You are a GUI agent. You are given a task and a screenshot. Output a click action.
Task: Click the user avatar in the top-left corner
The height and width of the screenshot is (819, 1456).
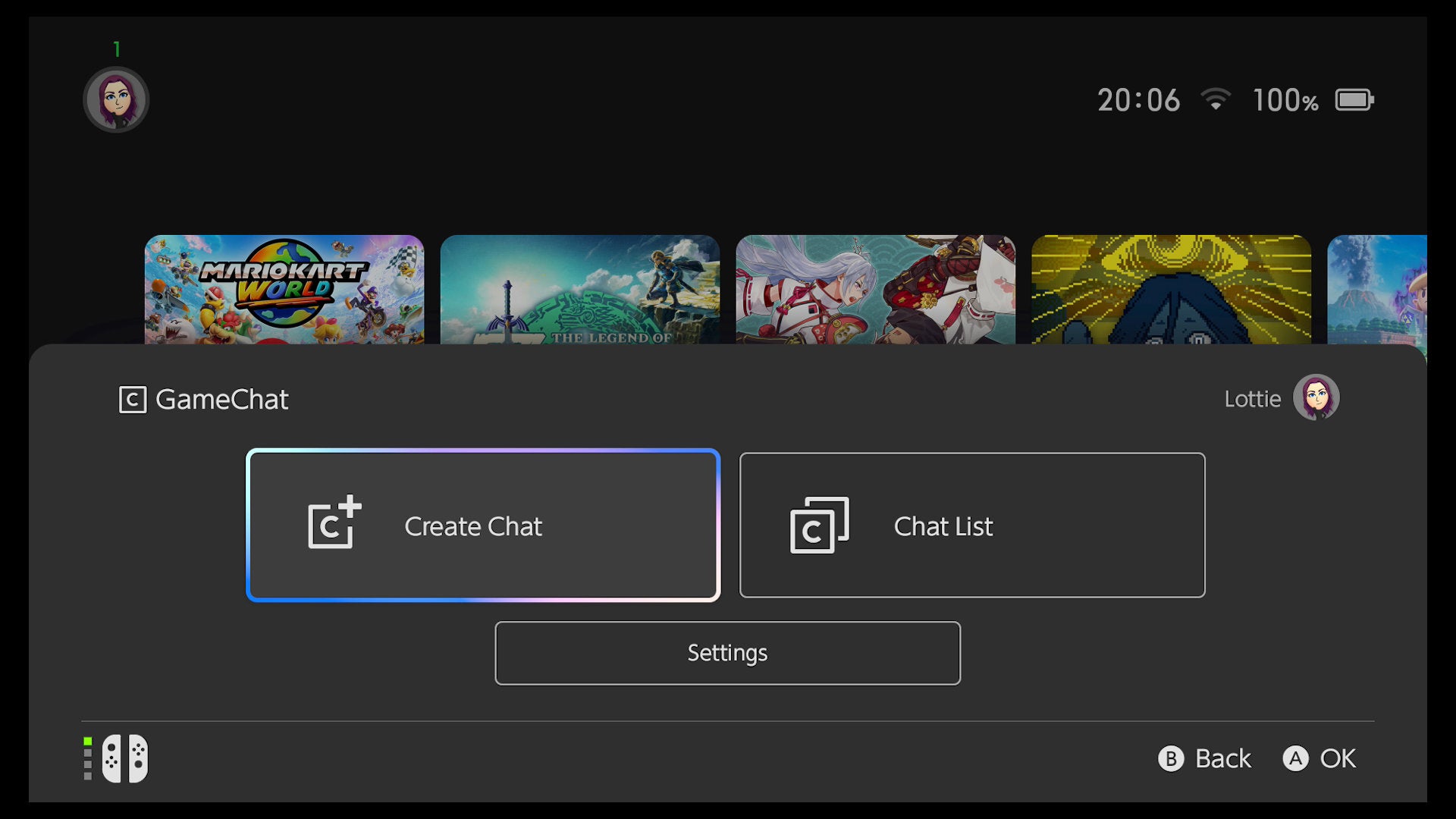[x=116, y=99]
